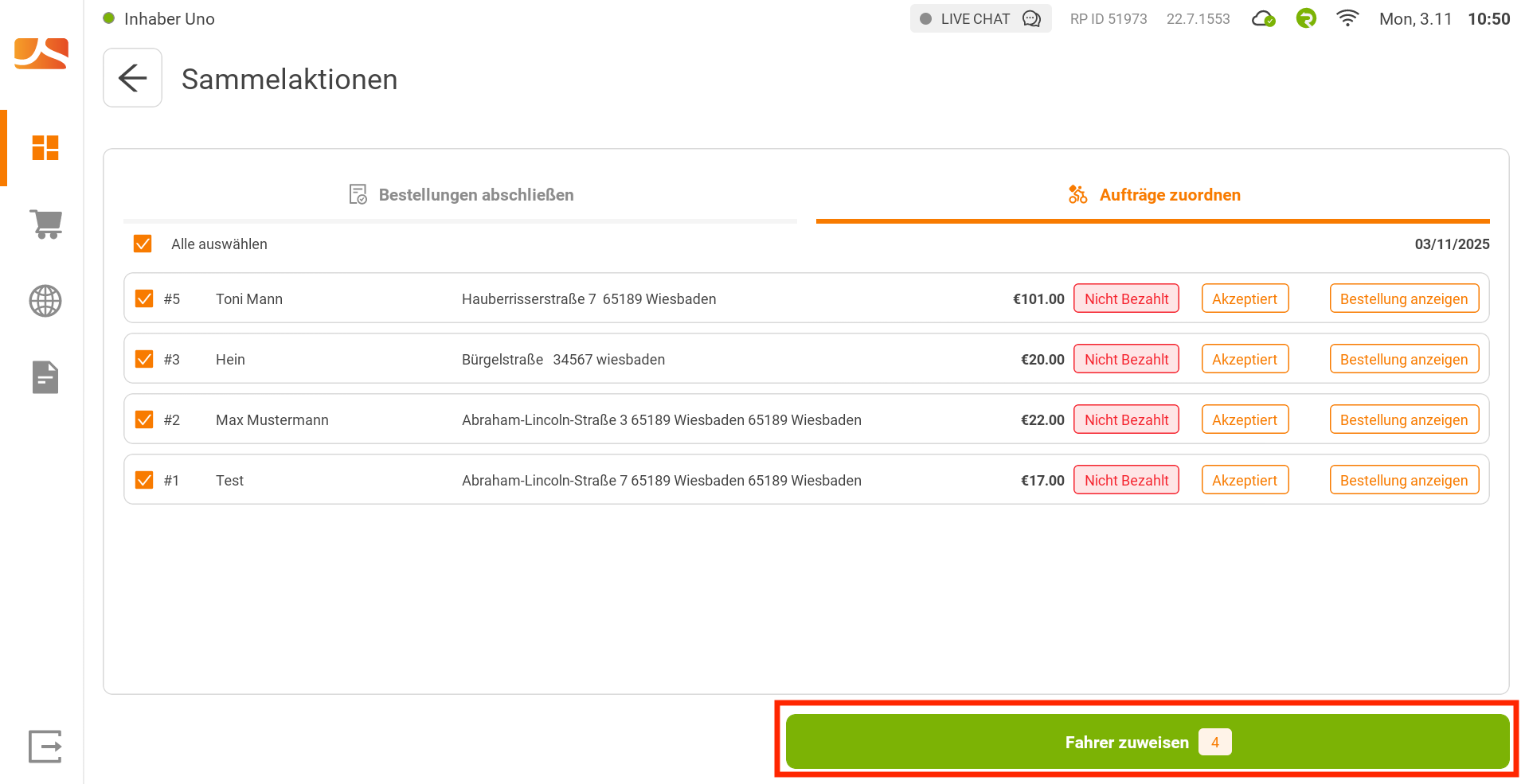Deselect order #5 Toni Mann checkbox
1525x784 pixels.
pos(144,298)
